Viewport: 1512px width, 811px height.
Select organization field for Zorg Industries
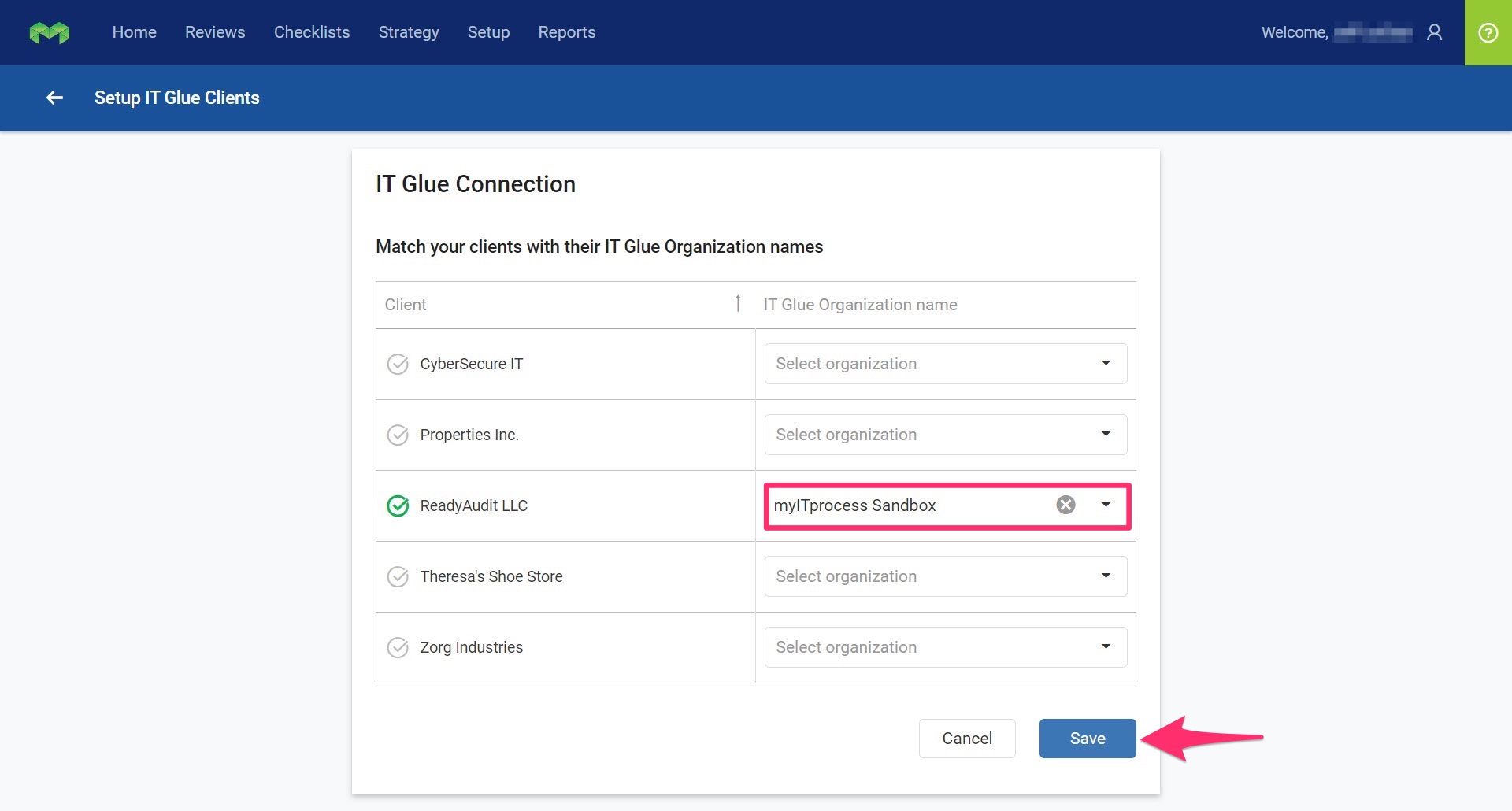pos(945,647)
